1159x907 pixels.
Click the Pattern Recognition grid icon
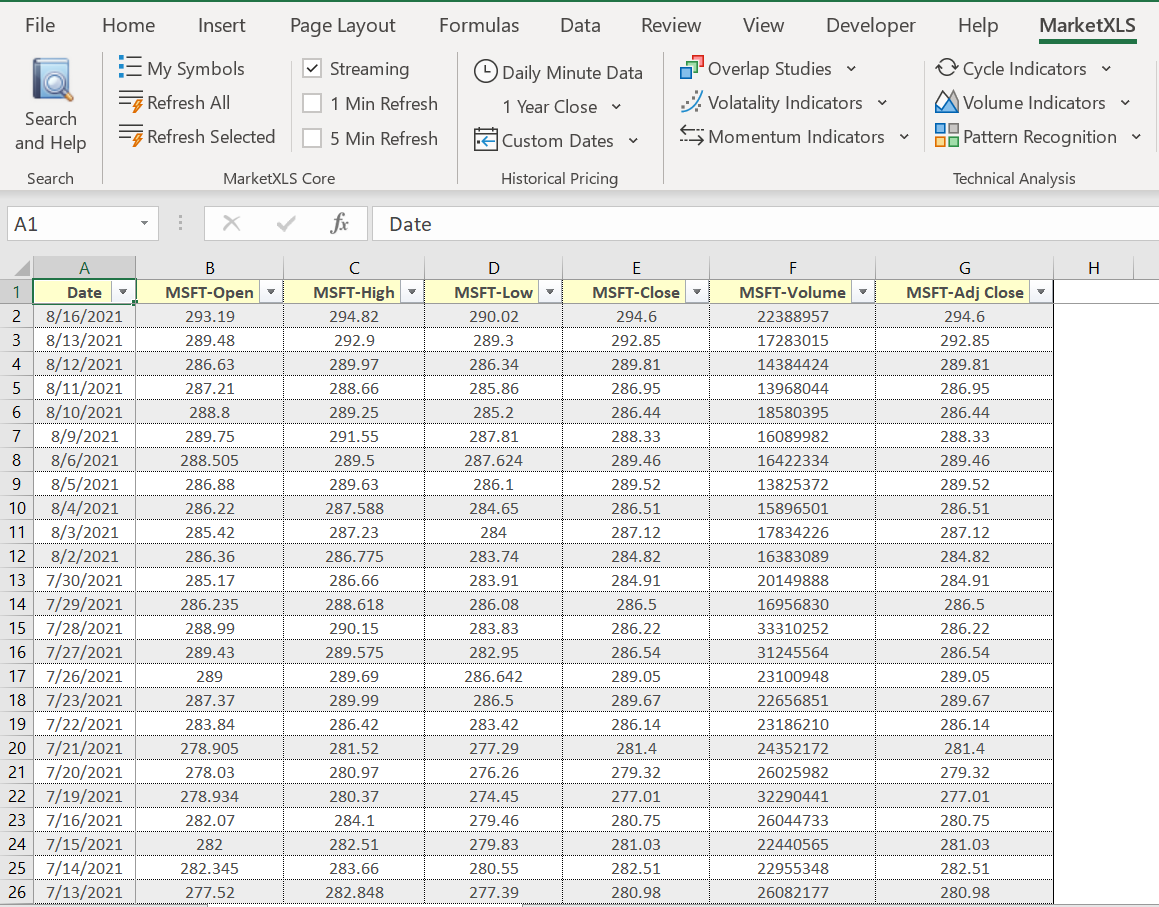point(947,136)
